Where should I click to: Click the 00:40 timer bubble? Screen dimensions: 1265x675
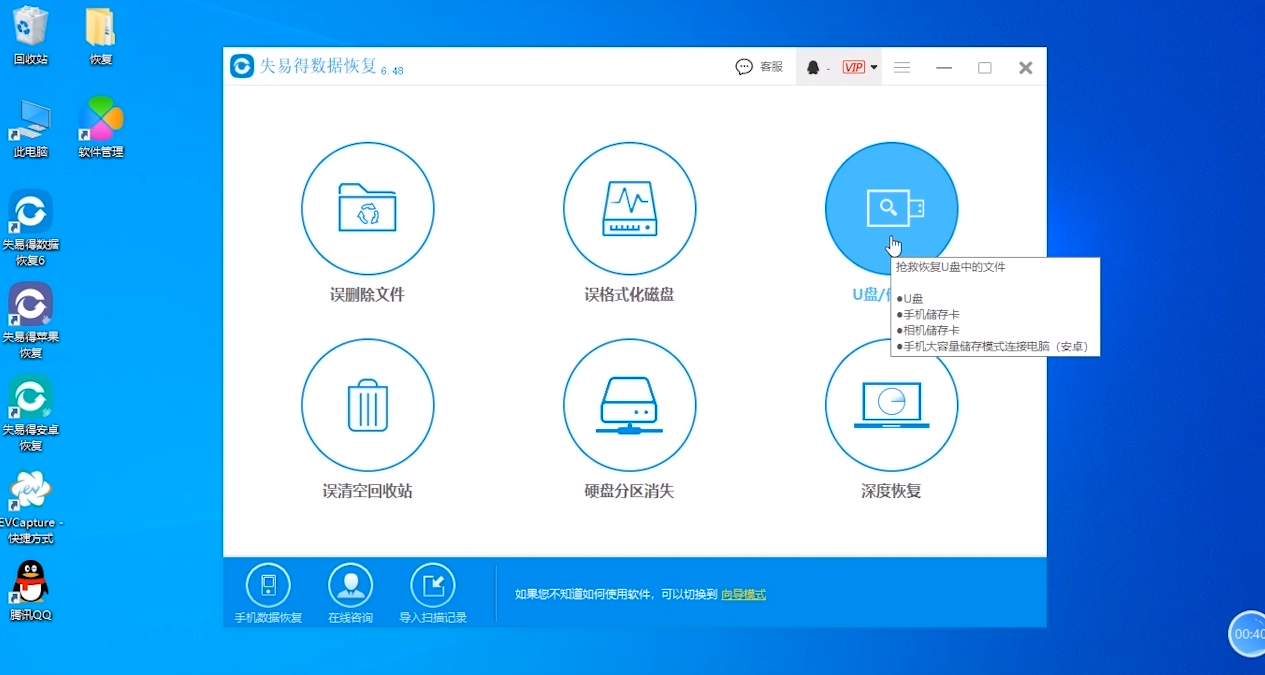click(x=1248, y=633)
